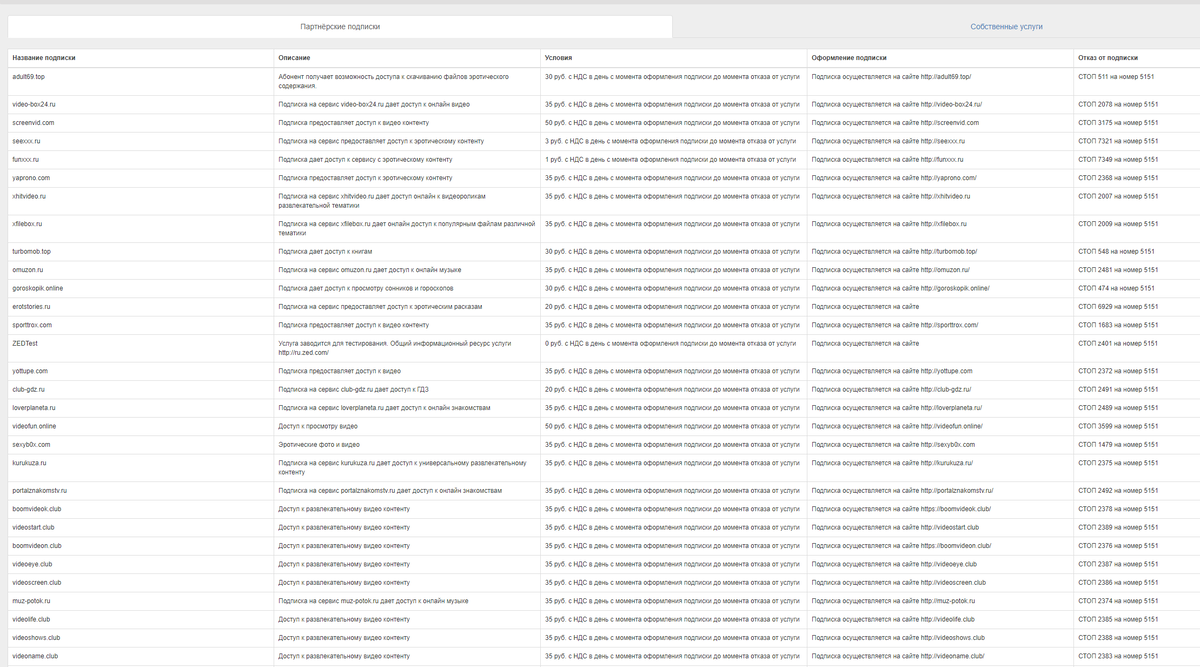The width and height of the screenshot is (1200, 667).
Task: Click description about сонников и гороскопов
Action: tap(364, 288)
